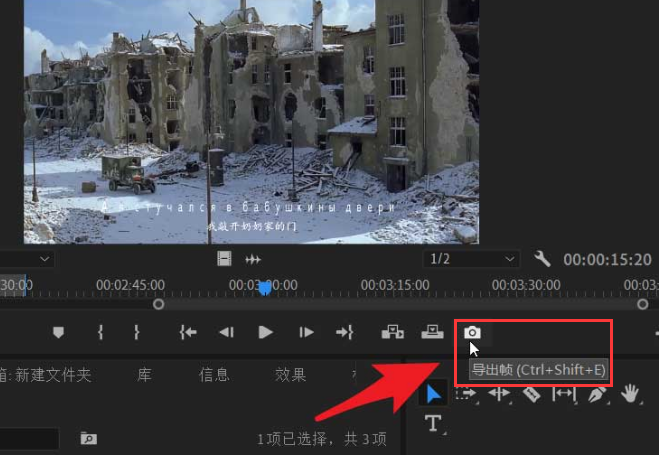659x455 pixels.
Task: Click the 00:00:15:20 duration timecode
Action: click(x=607, y=260)
